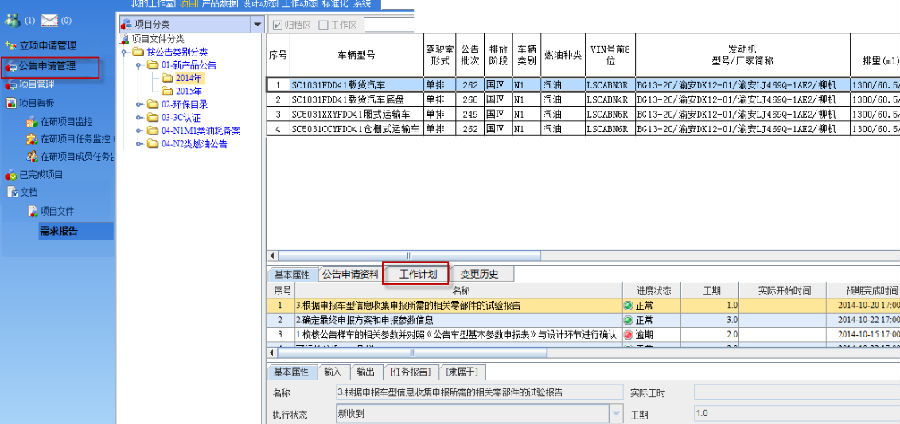Viewport: 900px width, 424px height.
Task: Expand the 02-环保目录 tree node
Action: point(139,104)
